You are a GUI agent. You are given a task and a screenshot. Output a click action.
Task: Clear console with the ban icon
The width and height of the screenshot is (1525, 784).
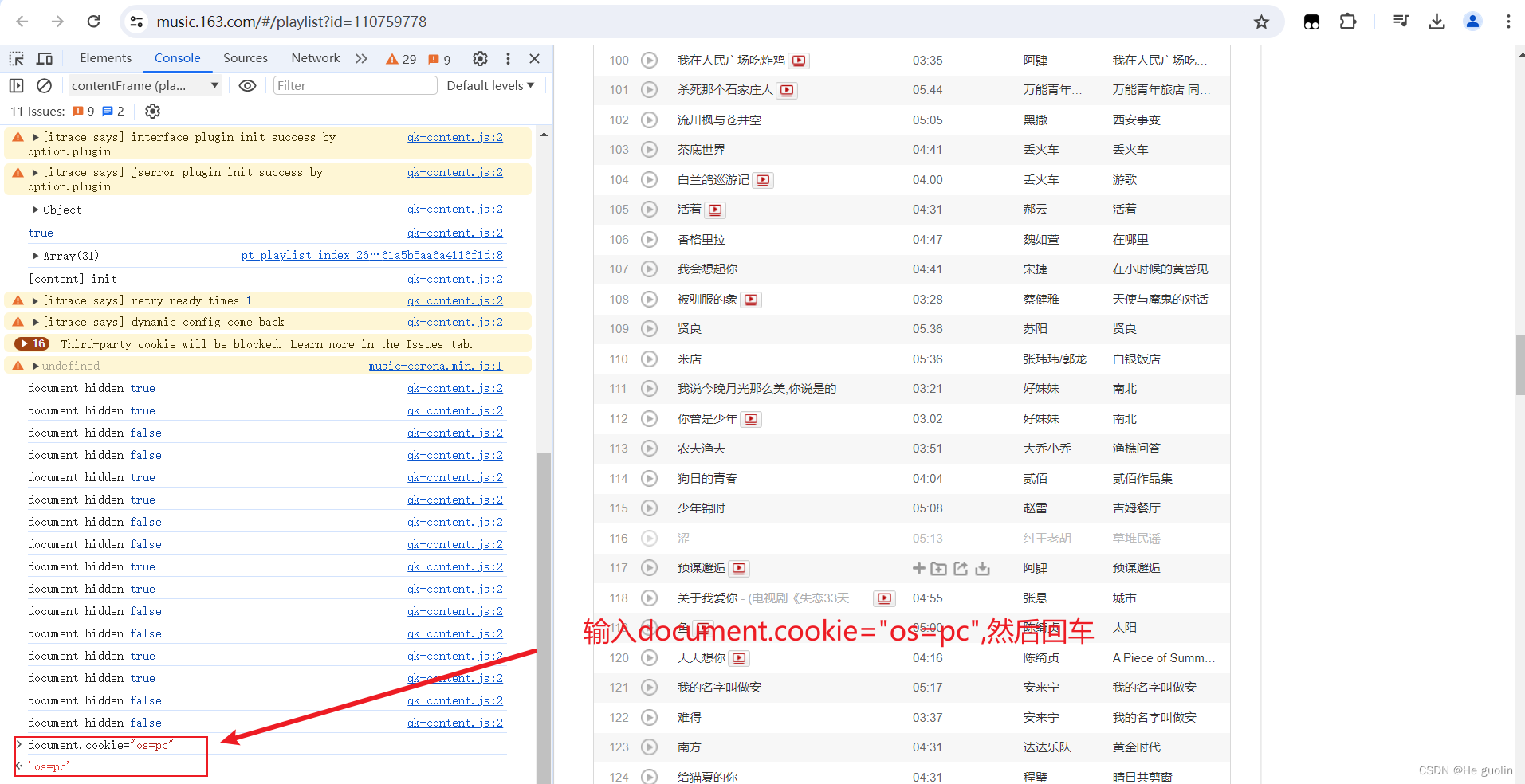point(45,85)
